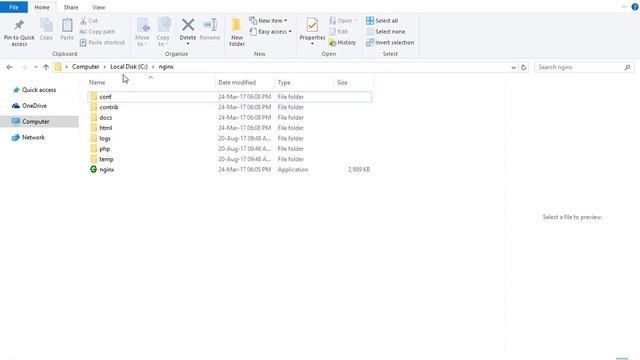640x360 pixels.
Task: Create a New folder
Action: click(237, 32)
